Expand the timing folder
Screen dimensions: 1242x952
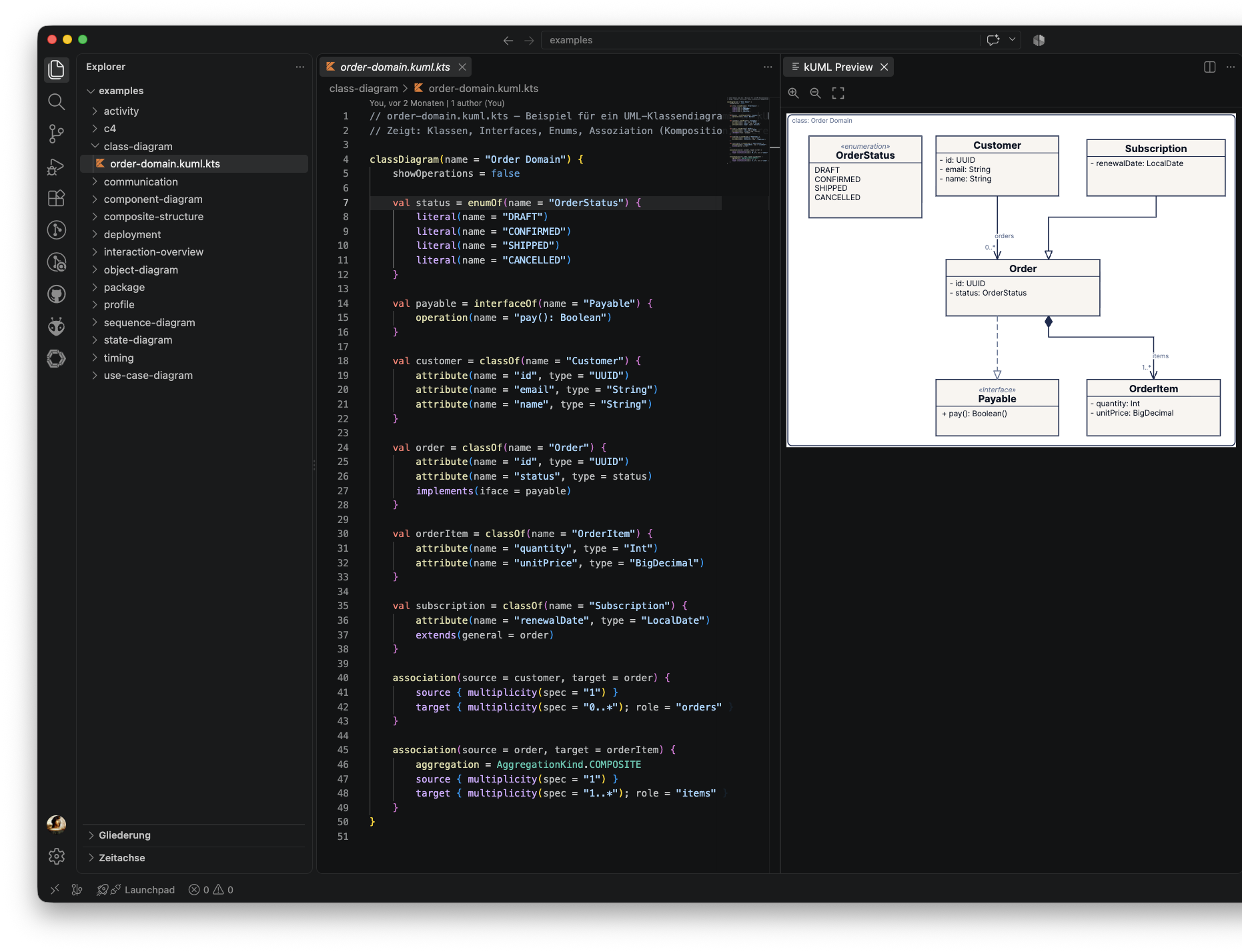194,358
